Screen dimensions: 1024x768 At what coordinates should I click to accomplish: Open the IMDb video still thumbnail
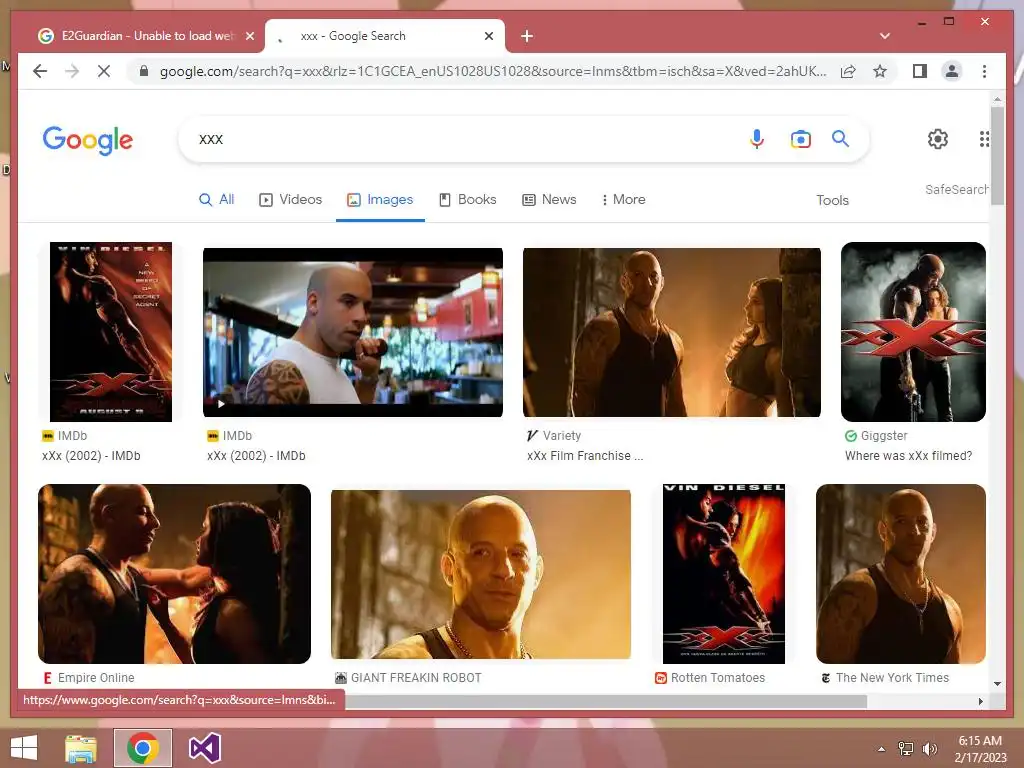(353, 332)
